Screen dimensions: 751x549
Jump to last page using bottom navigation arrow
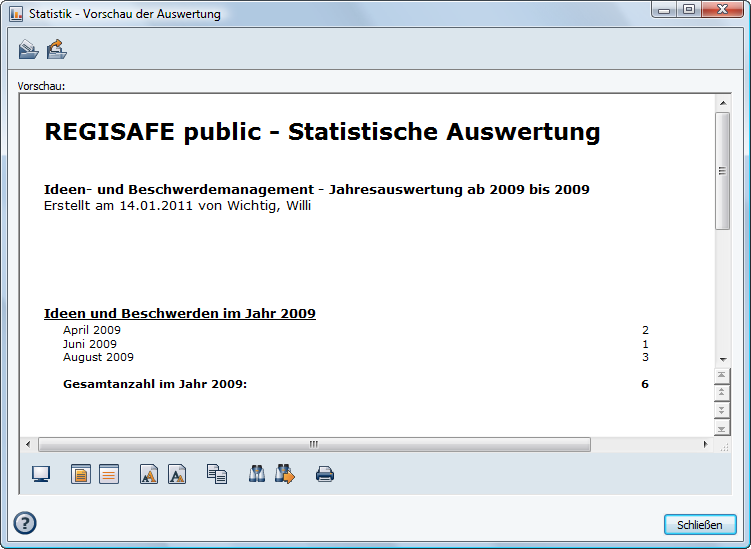pyautogui.click(x=722, y=428)
